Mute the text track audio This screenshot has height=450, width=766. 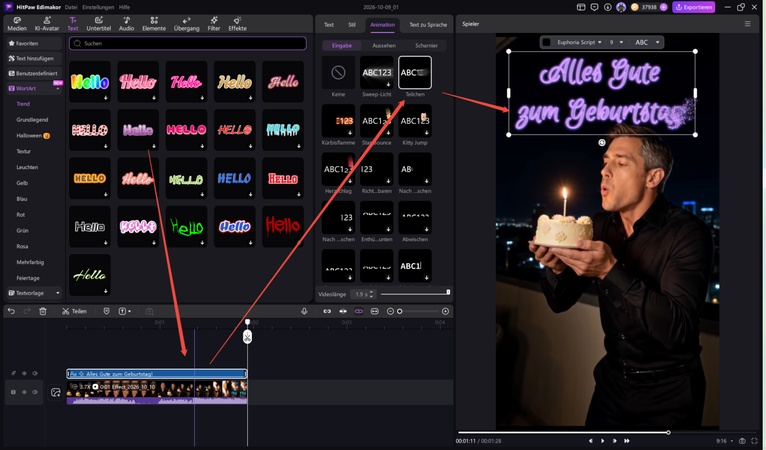35,373
